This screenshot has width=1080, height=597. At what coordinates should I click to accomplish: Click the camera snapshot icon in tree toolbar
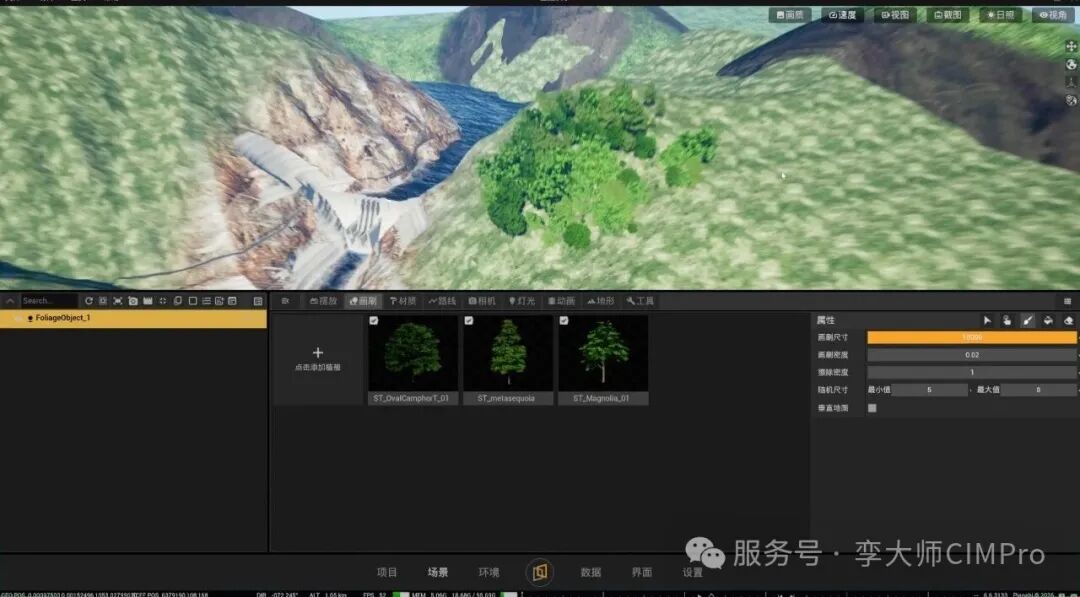pos(133,301)
